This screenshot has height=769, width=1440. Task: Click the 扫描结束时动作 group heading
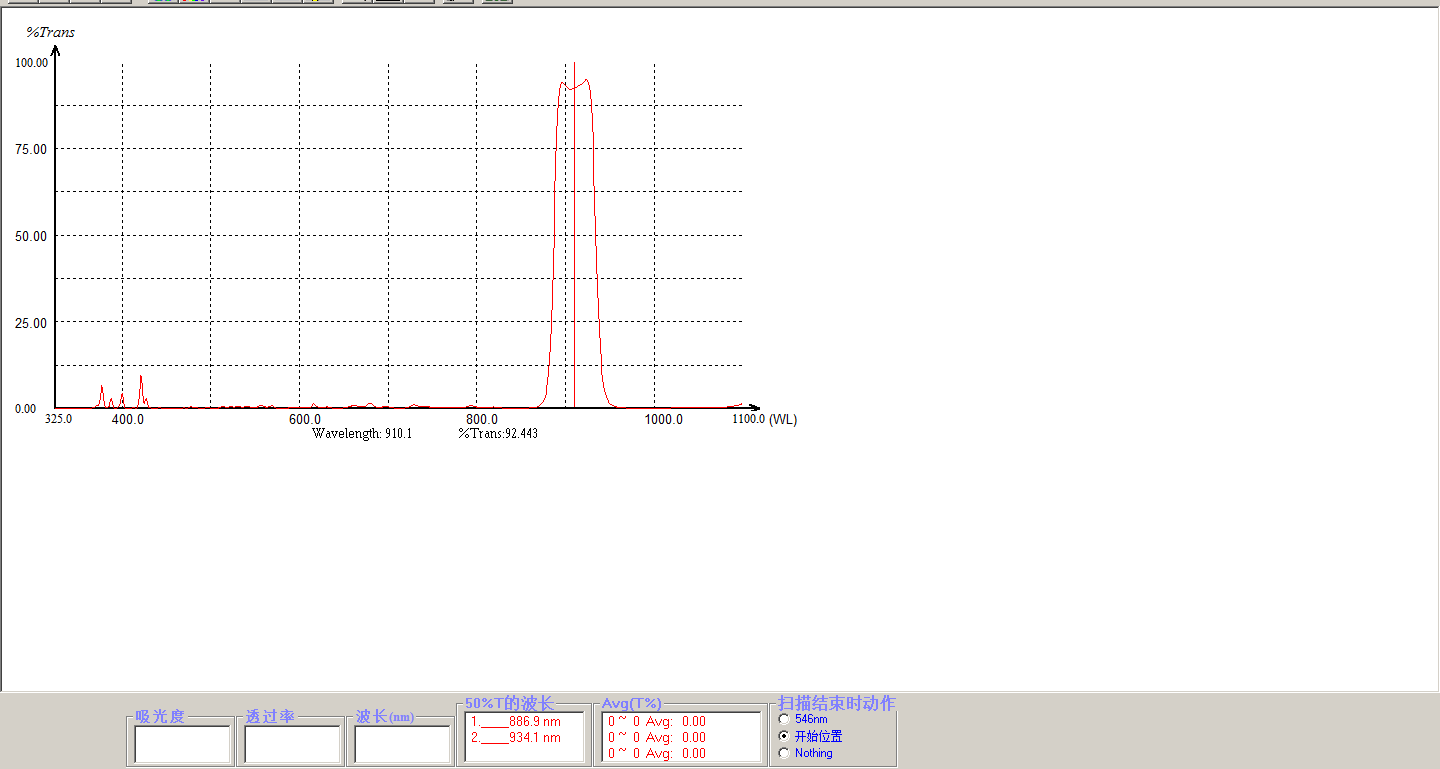click(x=837, y=704)
